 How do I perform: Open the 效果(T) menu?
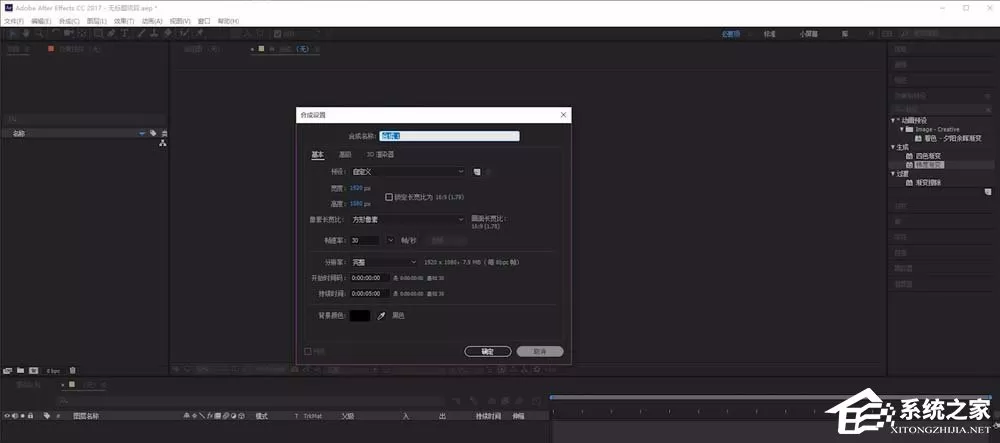[124, 21]
